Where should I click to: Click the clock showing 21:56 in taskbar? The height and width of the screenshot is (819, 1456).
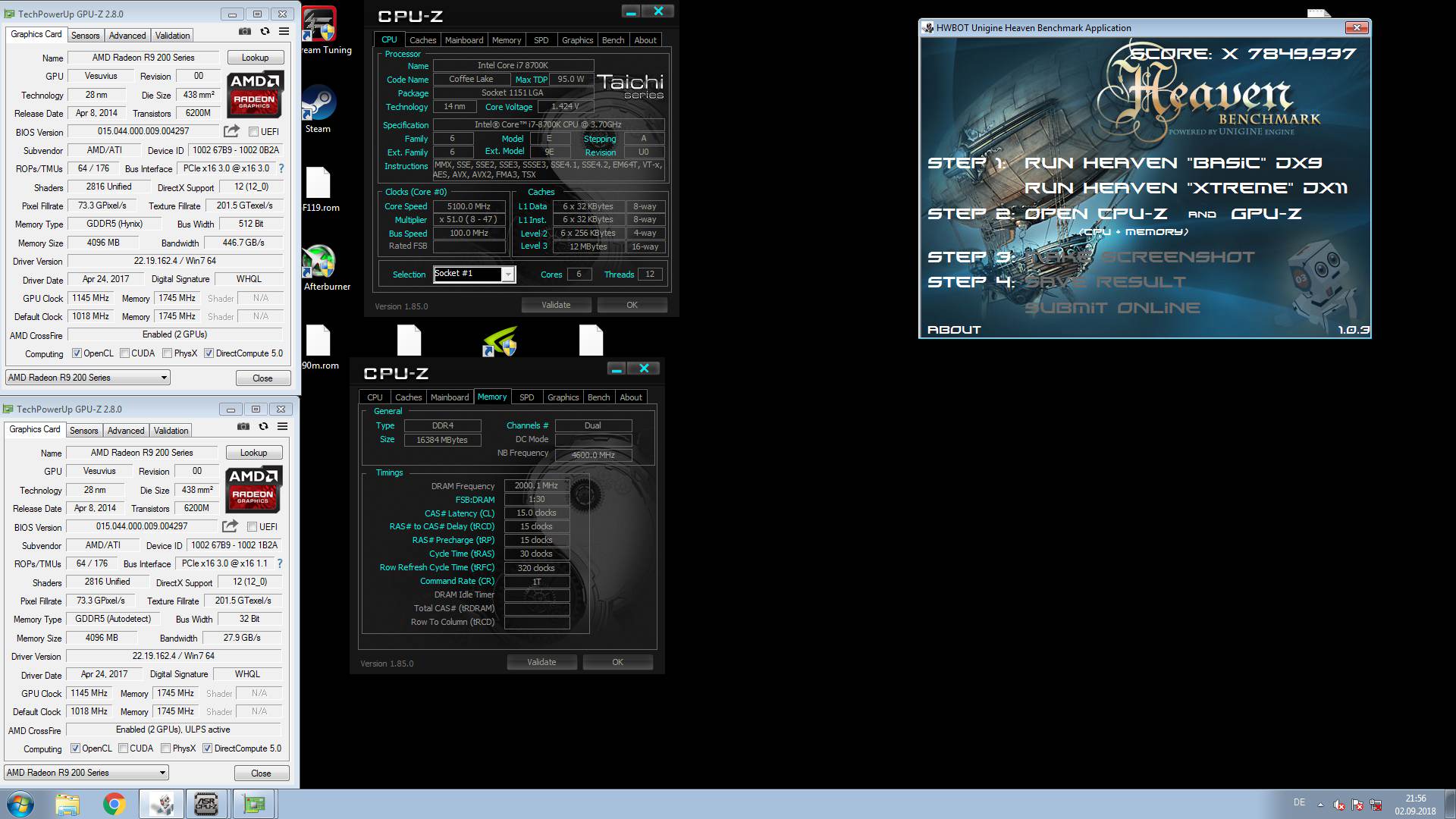click(1415, 799)
